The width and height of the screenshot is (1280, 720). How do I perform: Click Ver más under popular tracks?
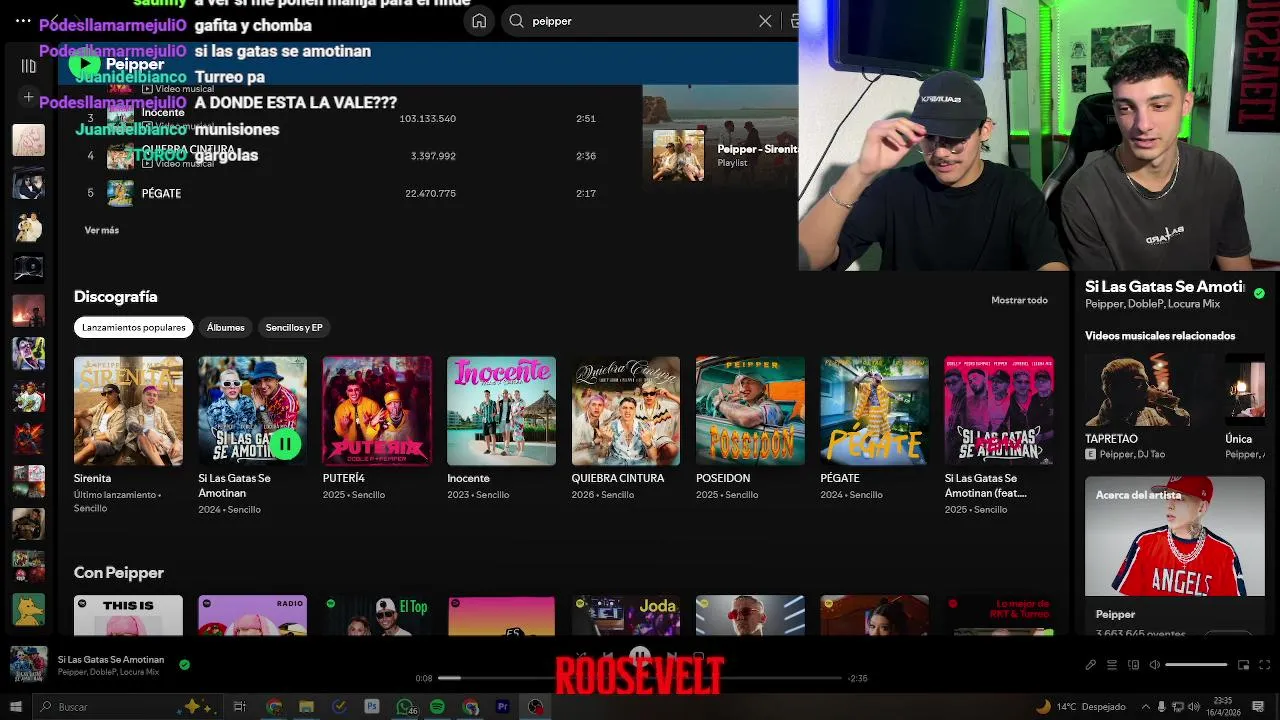pyautogui.click(x=101, y=230)
